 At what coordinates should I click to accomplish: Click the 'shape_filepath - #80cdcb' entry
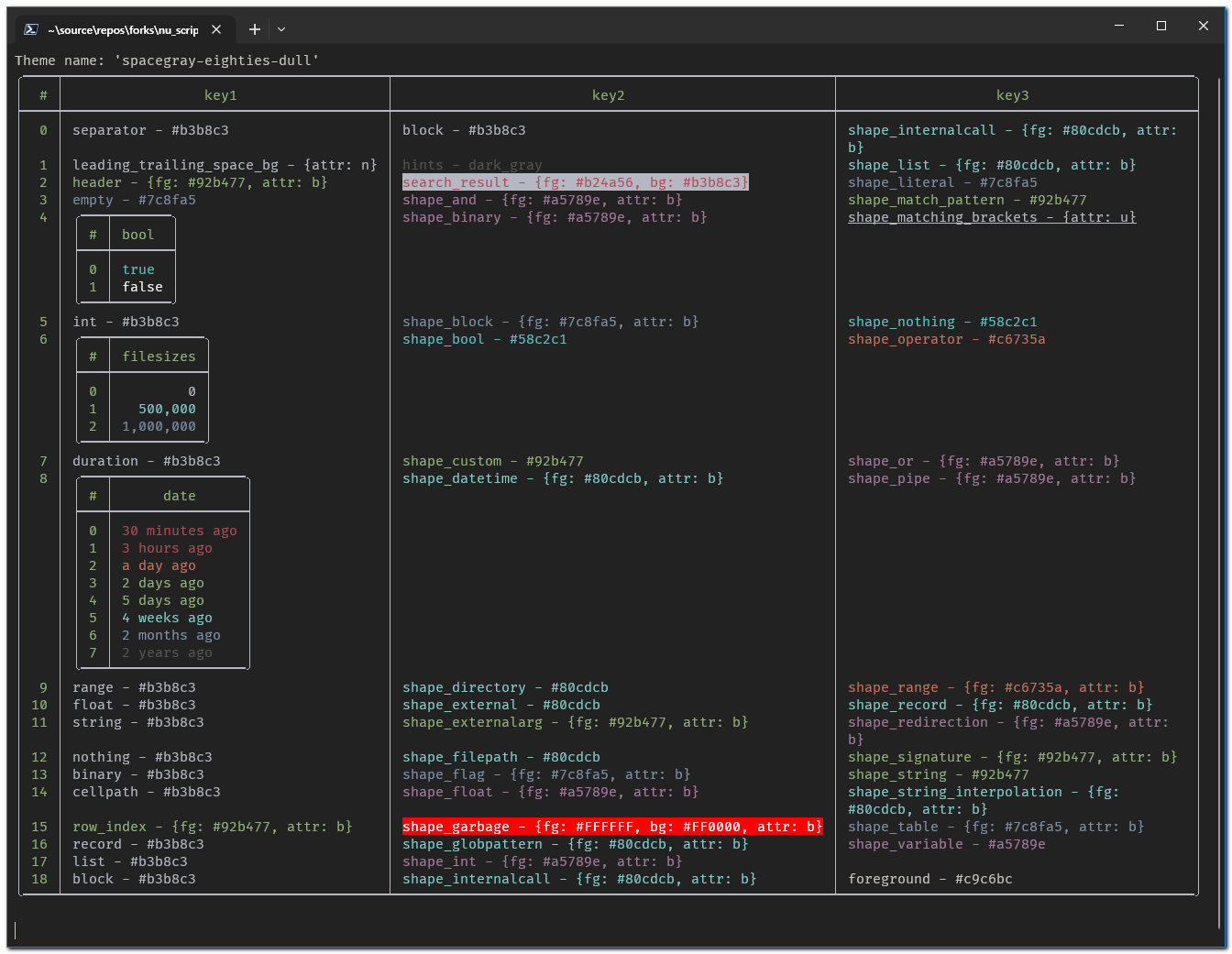pyautogui.click(x=501, y=757)
